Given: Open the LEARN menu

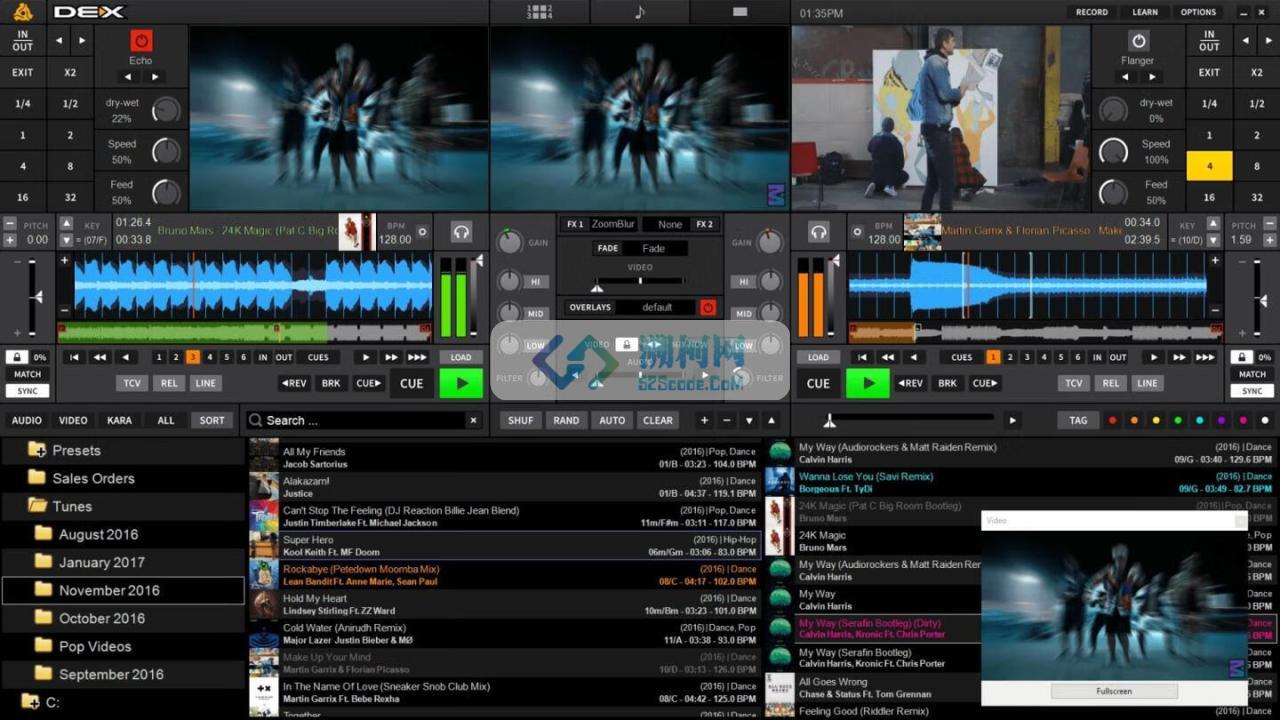Looking at the screenshot, I should (x=1145, y=12).
